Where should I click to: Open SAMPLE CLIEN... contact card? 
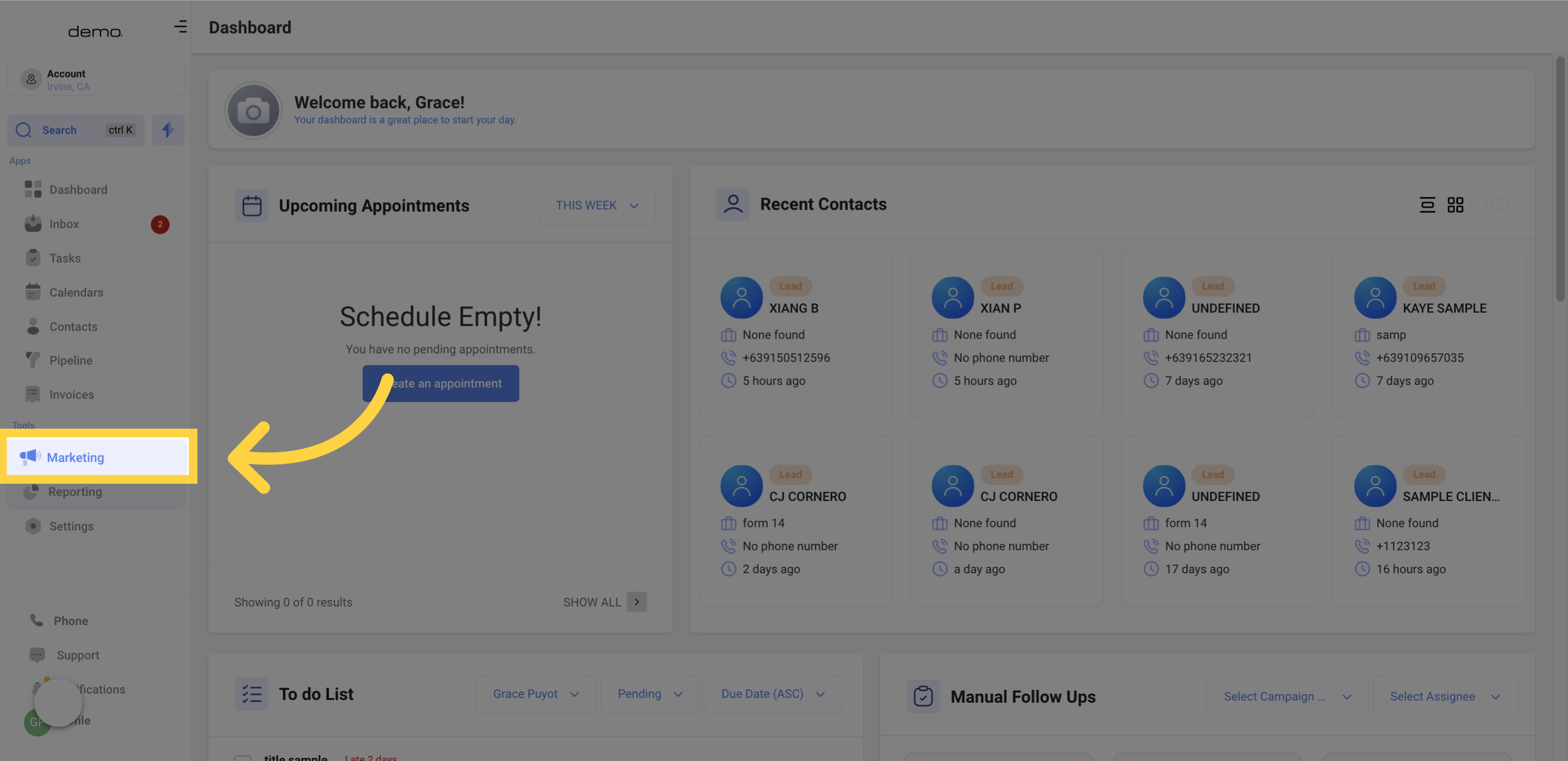tap(1429, 521)
